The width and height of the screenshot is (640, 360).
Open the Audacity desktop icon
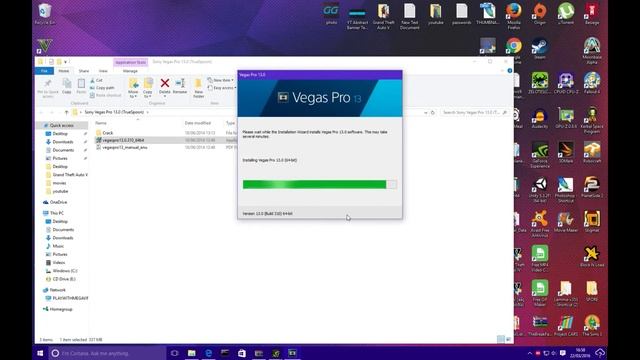[x=540, y=119]
